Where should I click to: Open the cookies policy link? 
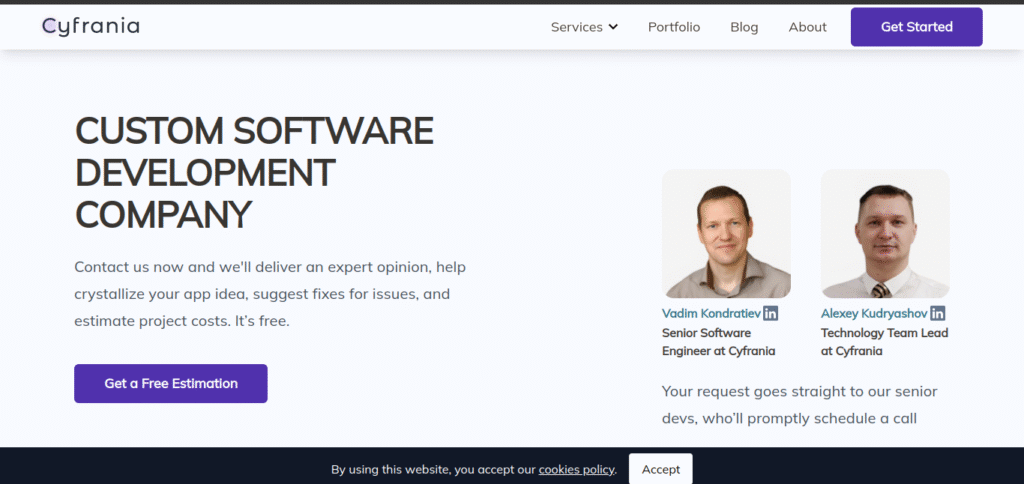577,469
